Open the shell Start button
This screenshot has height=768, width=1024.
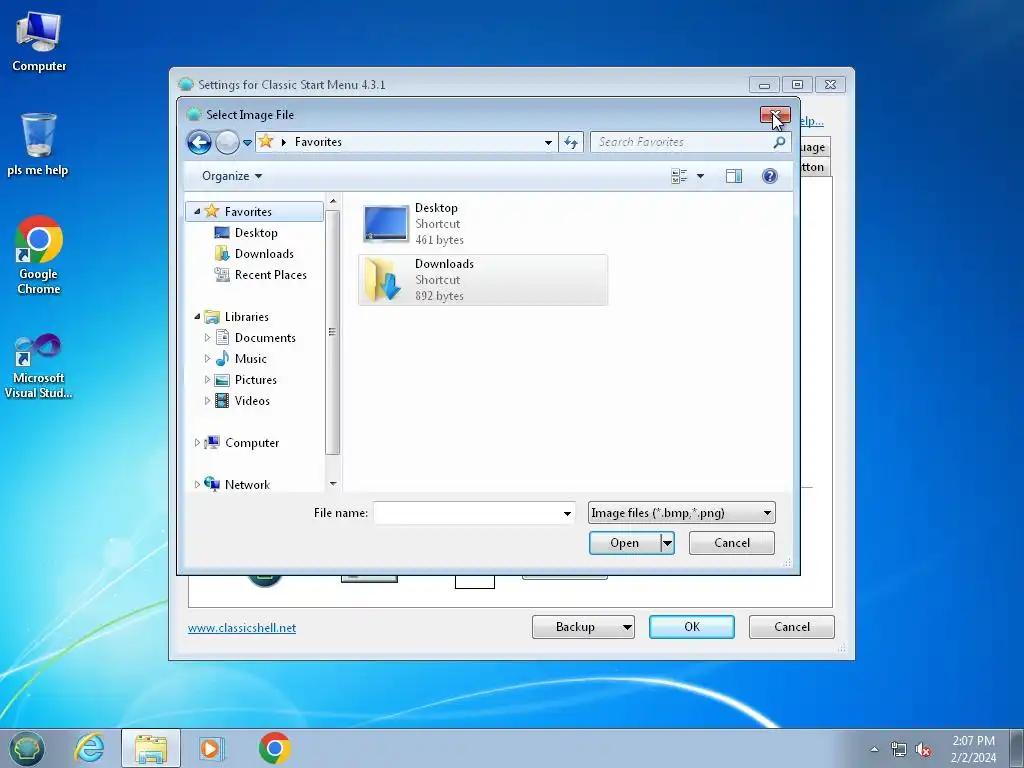(x=27, y=748)
